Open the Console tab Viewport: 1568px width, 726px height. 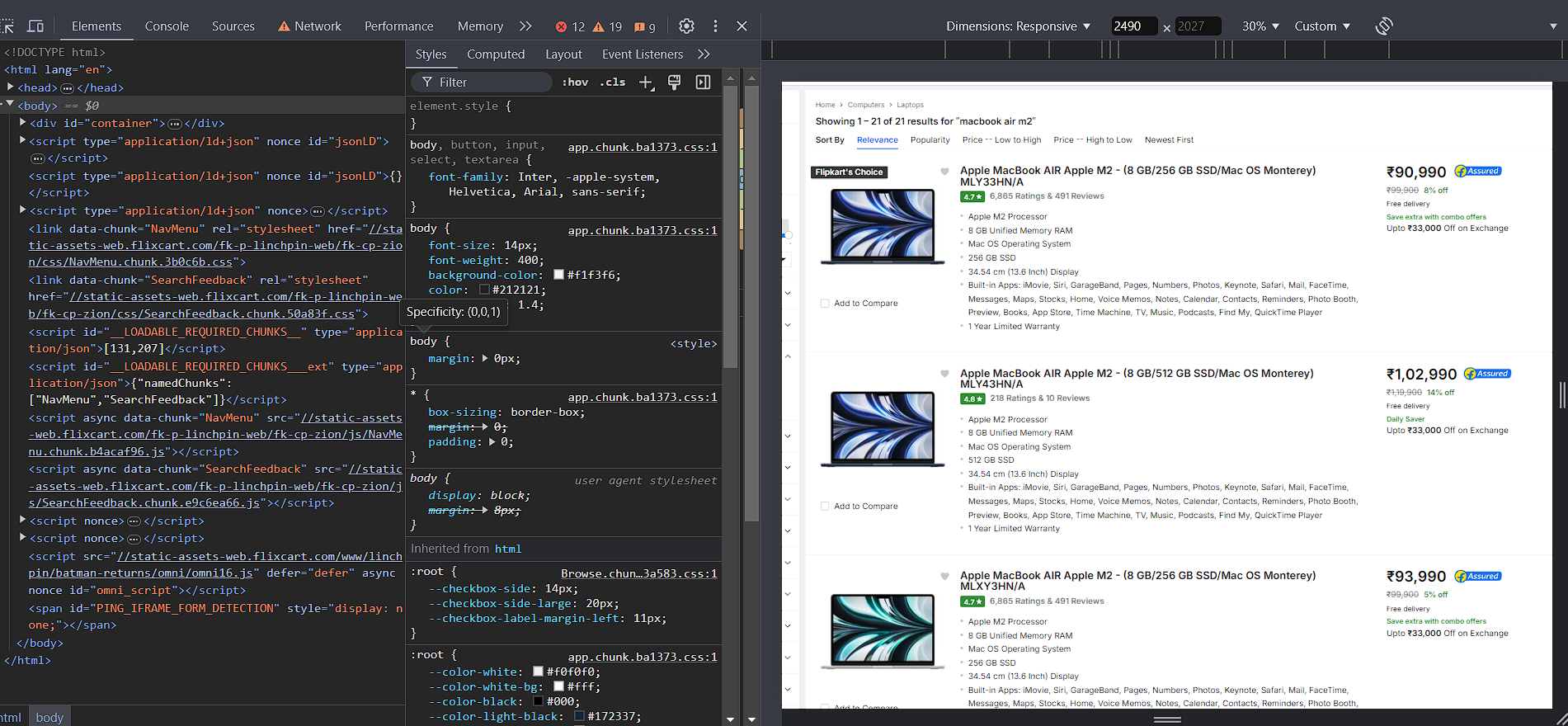[167, 26]
